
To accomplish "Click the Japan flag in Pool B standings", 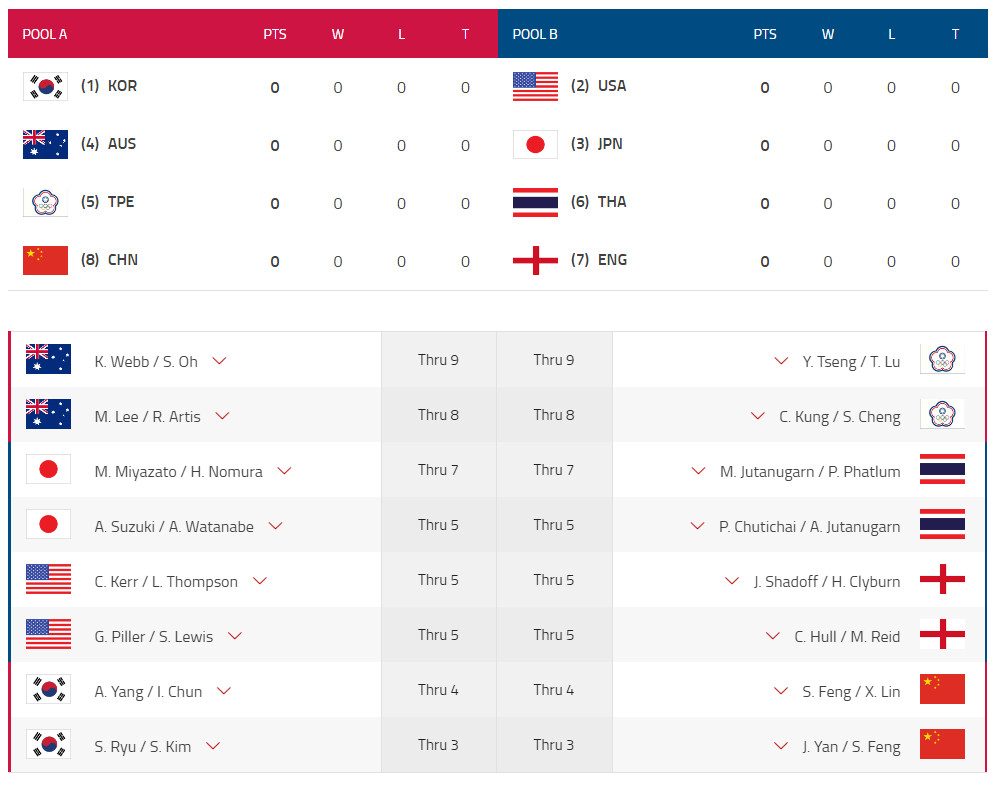I will [535, 145].
